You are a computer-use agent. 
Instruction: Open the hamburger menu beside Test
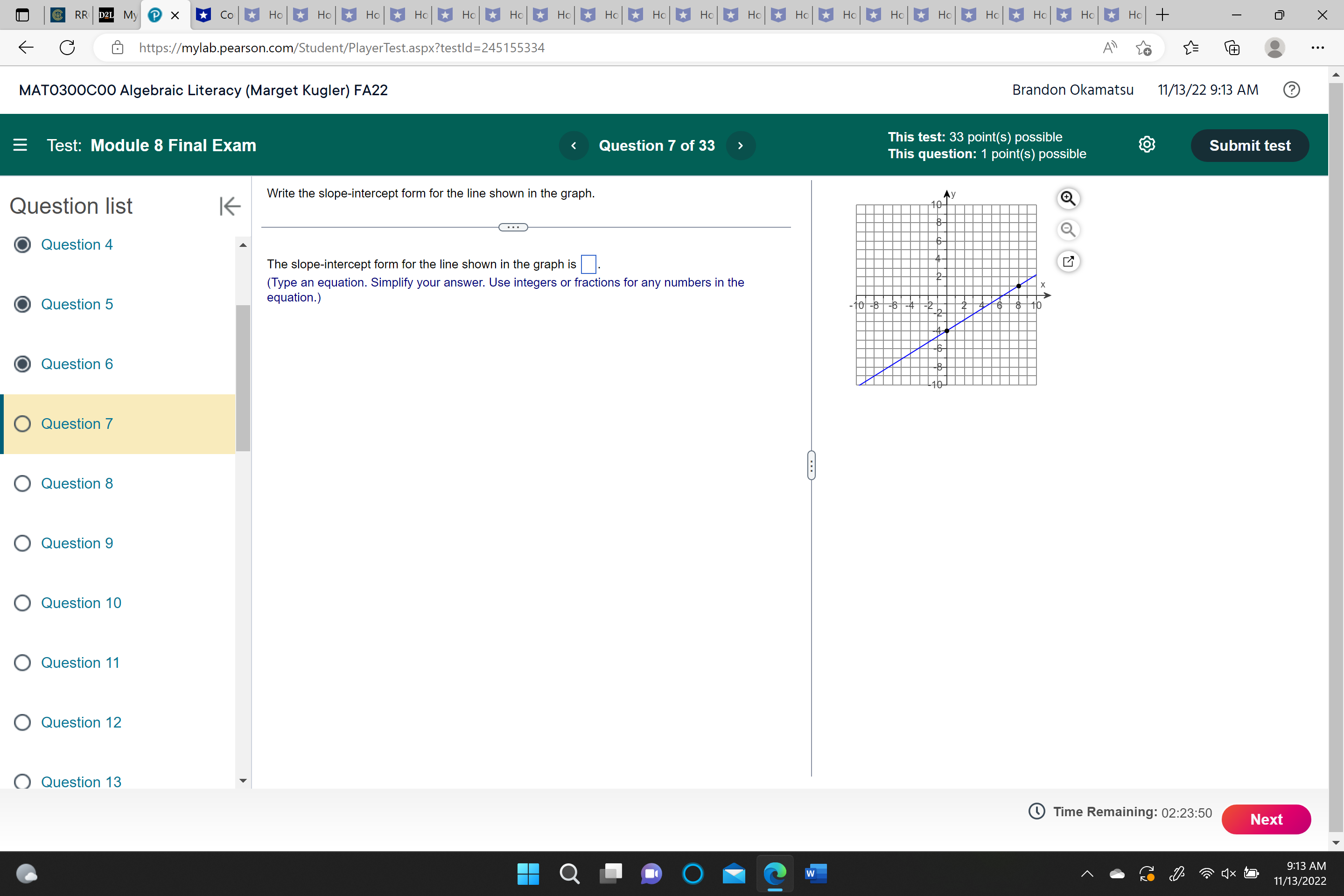click(x=20, y=145)
